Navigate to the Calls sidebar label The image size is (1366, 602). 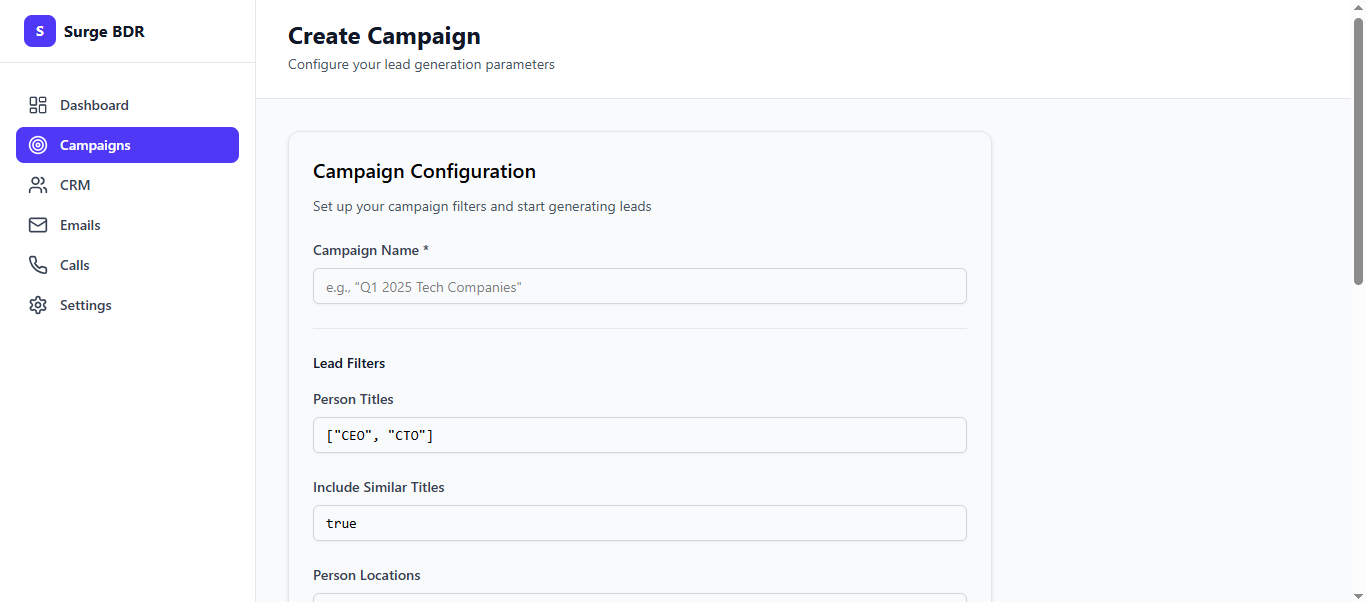click(75, 265)
